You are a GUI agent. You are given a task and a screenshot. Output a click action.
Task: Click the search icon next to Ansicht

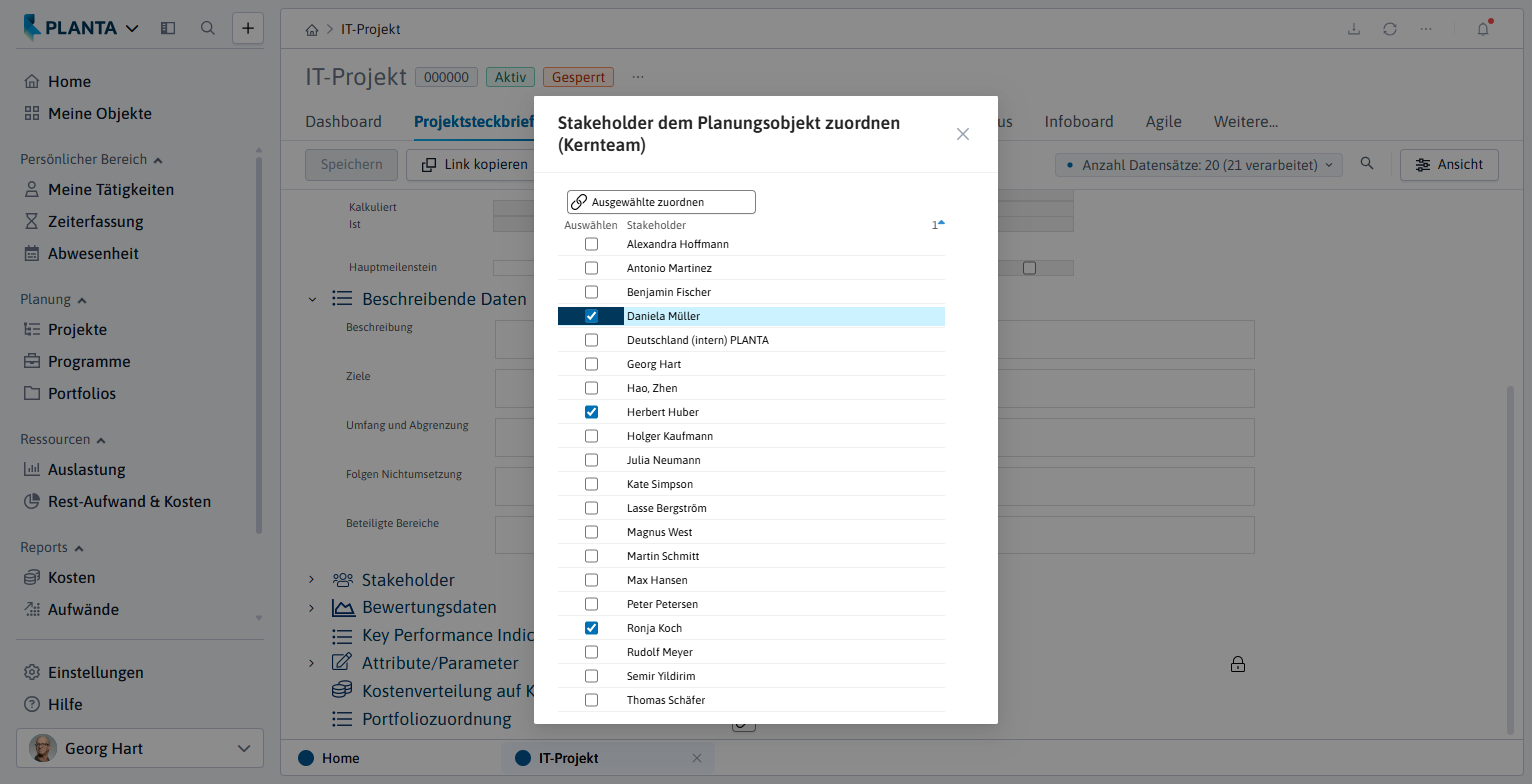coord(1367,164)
